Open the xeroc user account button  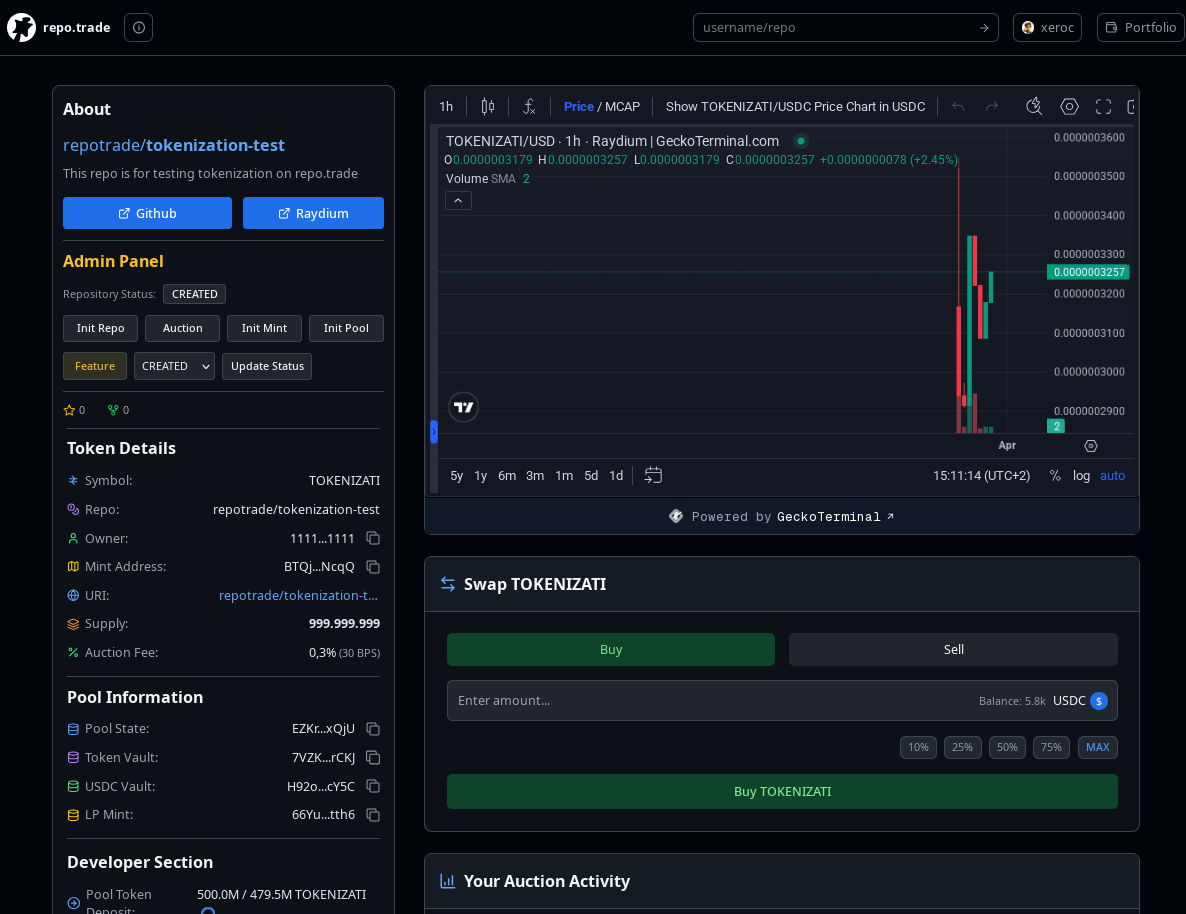tap(1047, 28)
